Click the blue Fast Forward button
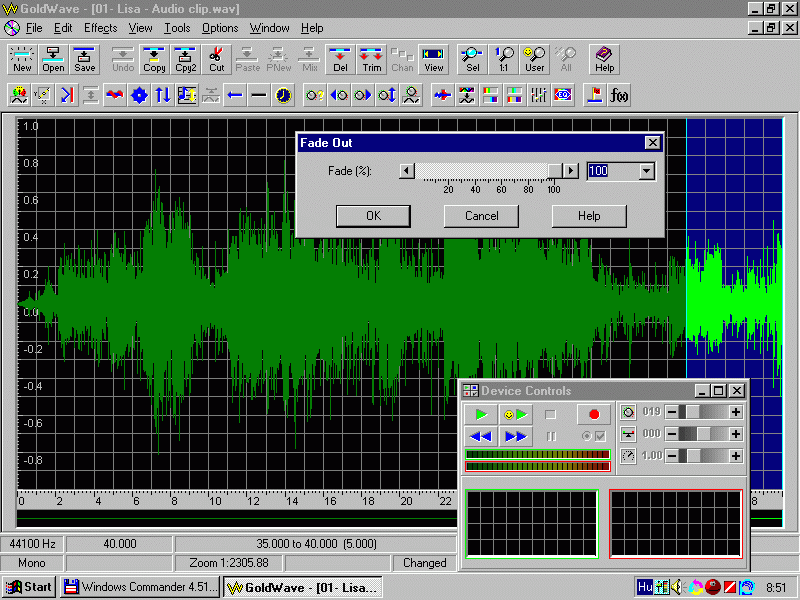 click(515, 436)
